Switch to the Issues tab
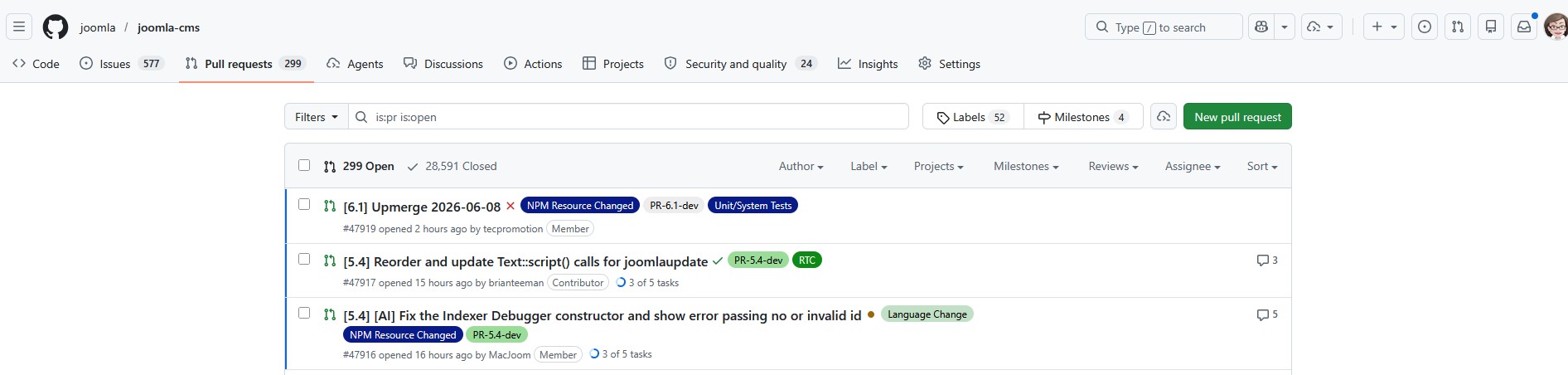The height and width of the screenshot is (375, 1568). 122,63
